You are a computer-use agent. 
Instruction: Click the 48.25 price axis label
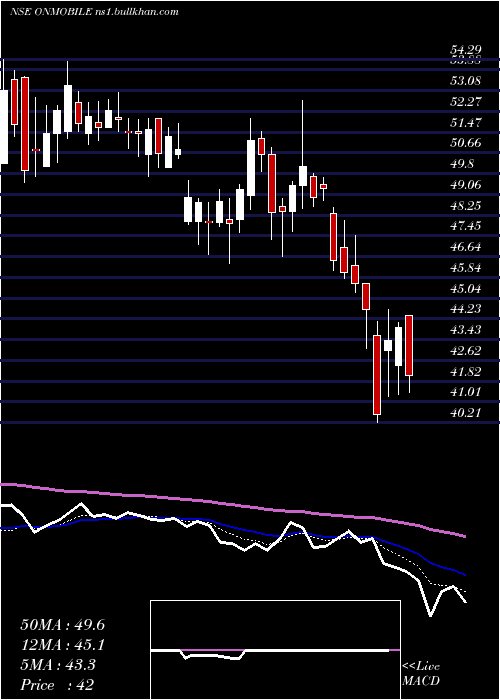[x=465, y=205]
